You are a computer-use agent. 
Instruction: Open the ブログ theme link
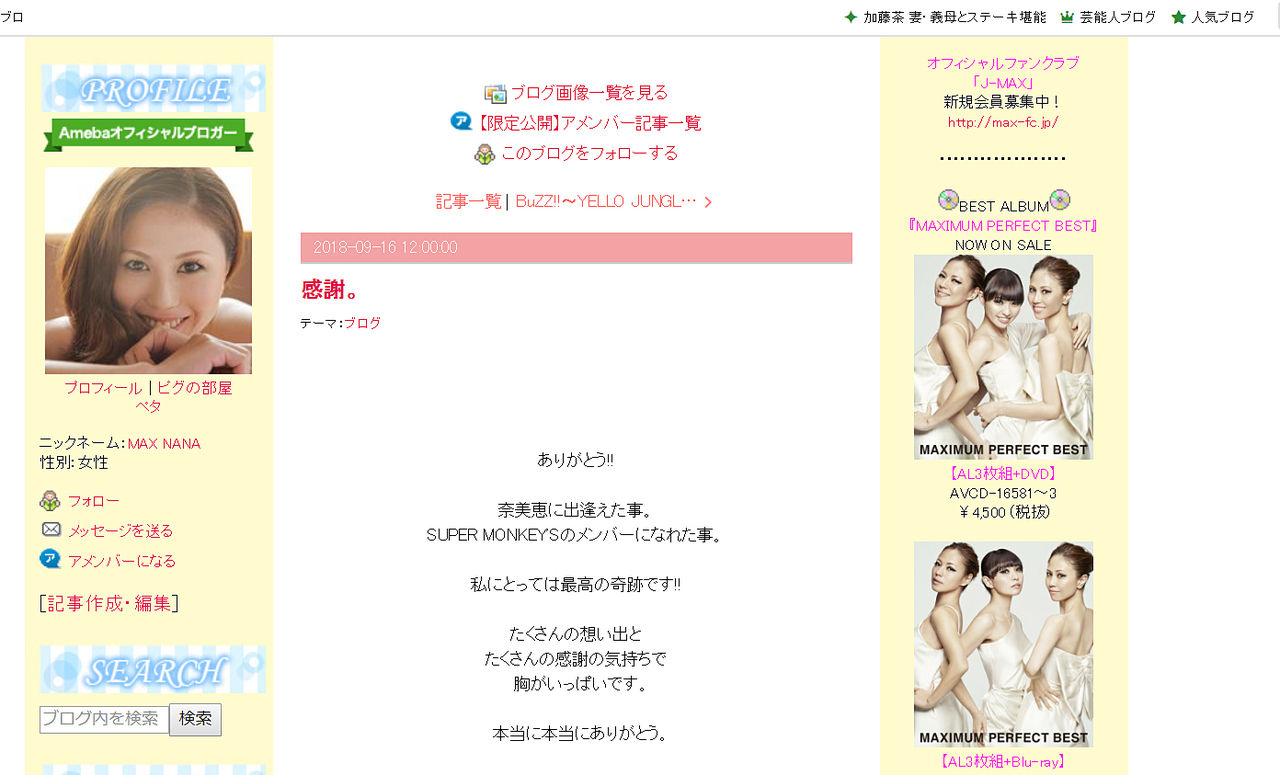click(x=362, y=323)
